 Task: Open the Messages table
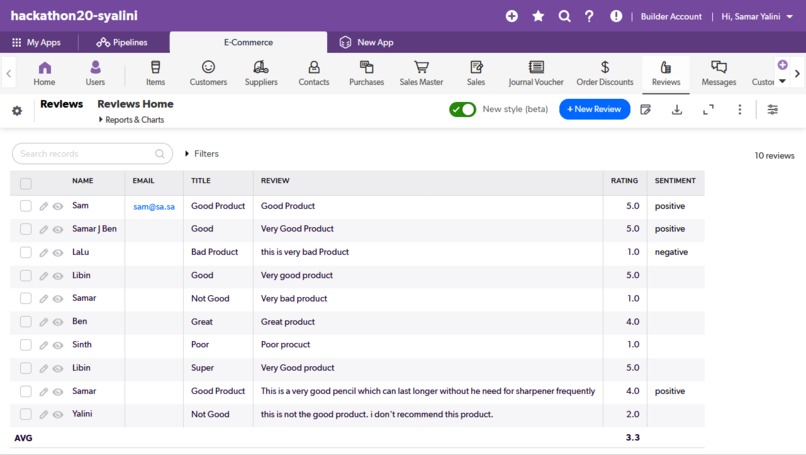pyautogui.click(x=719, y=73)
